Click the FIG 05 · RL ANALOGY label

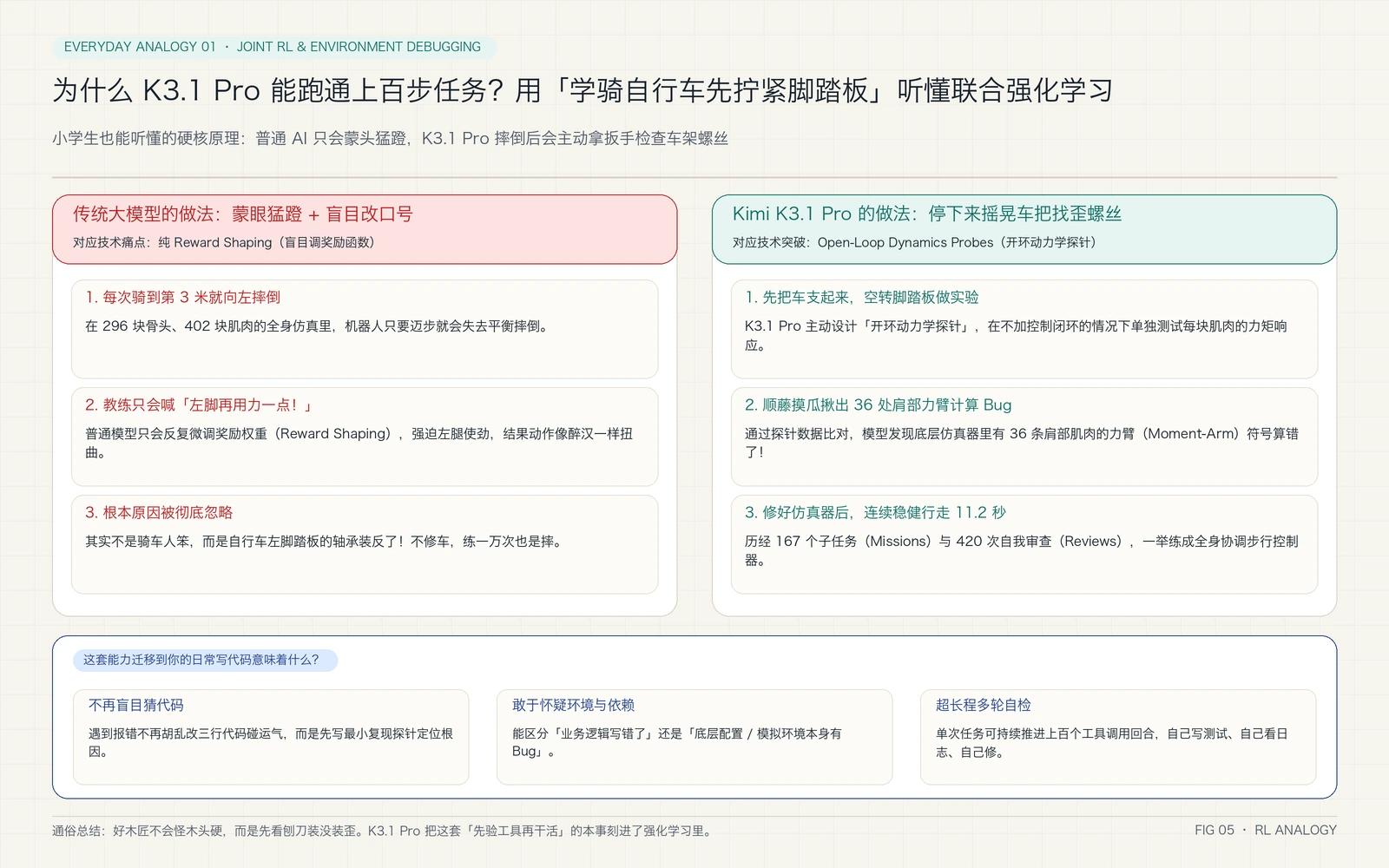[1266, 831]
